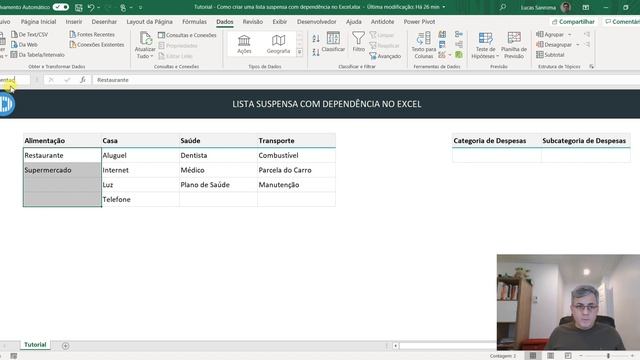Expand the file title last-modified dropdown
The image size is (640, 360).
pyautogui.click(x=444, y=7)
